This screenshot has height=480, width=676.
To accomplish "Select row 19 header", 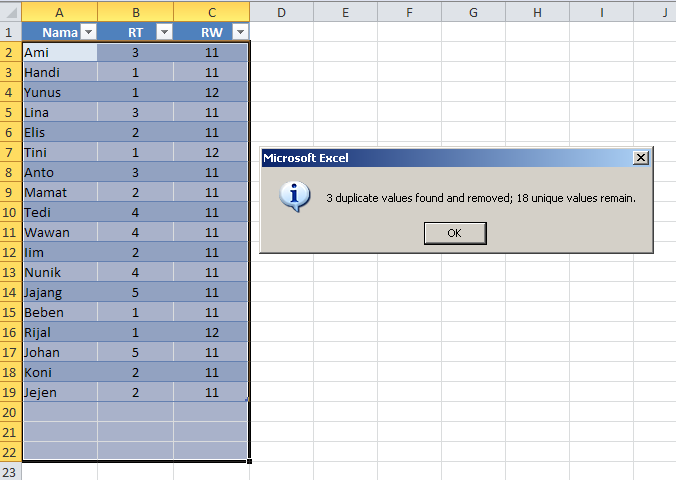I will pyautogui.click(x=10, y=392).
